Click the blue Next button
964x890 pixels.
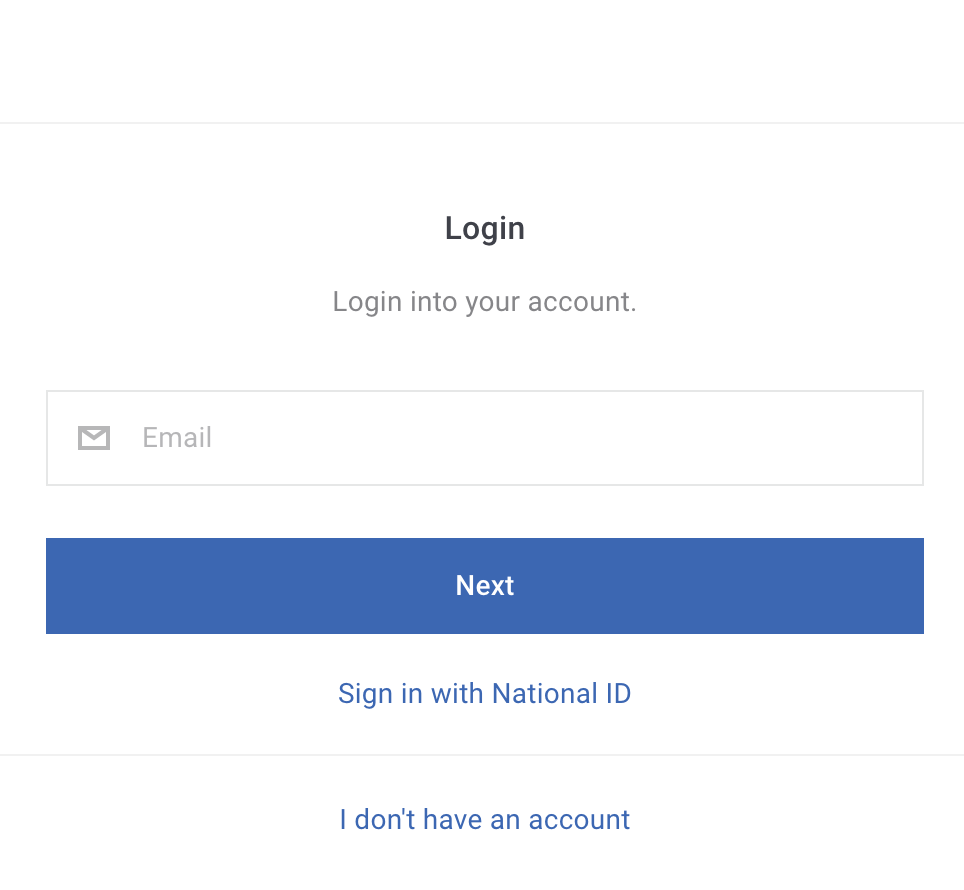[484, 586]
